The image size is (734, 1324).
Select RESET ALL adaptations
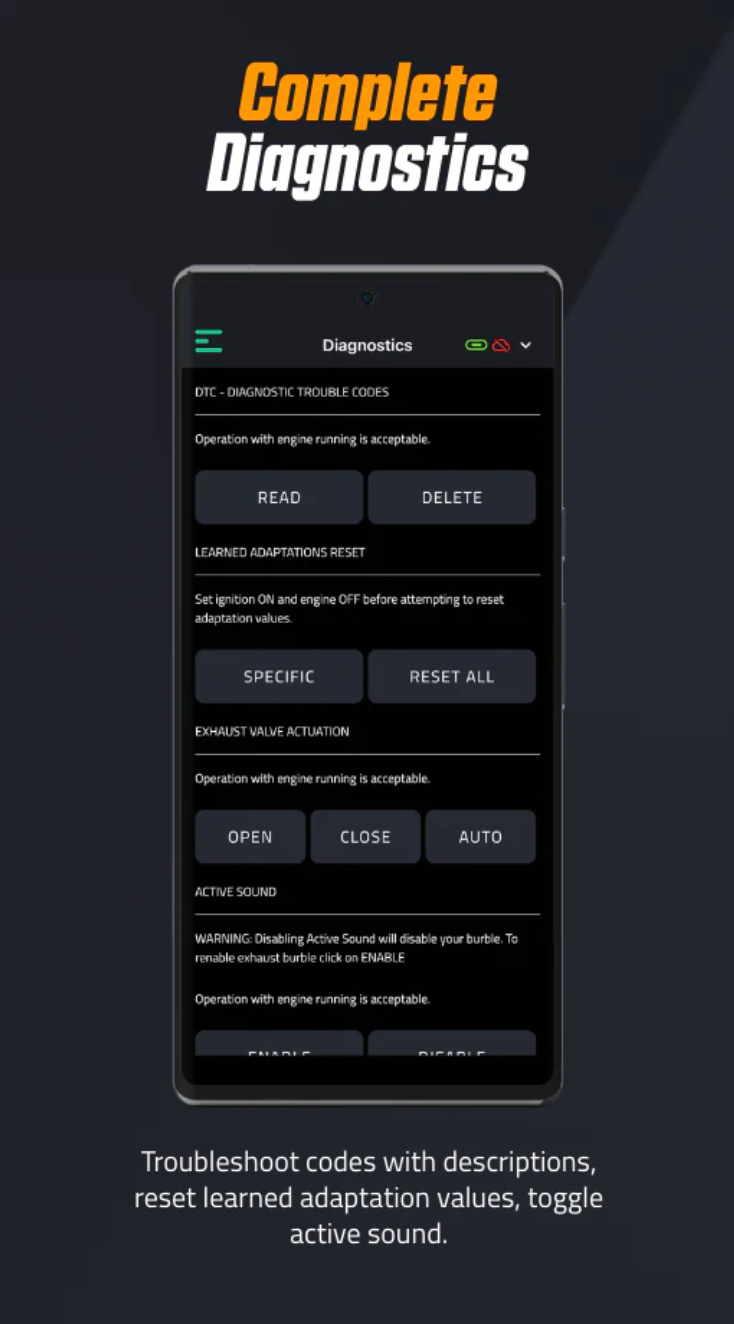point(452,677)
